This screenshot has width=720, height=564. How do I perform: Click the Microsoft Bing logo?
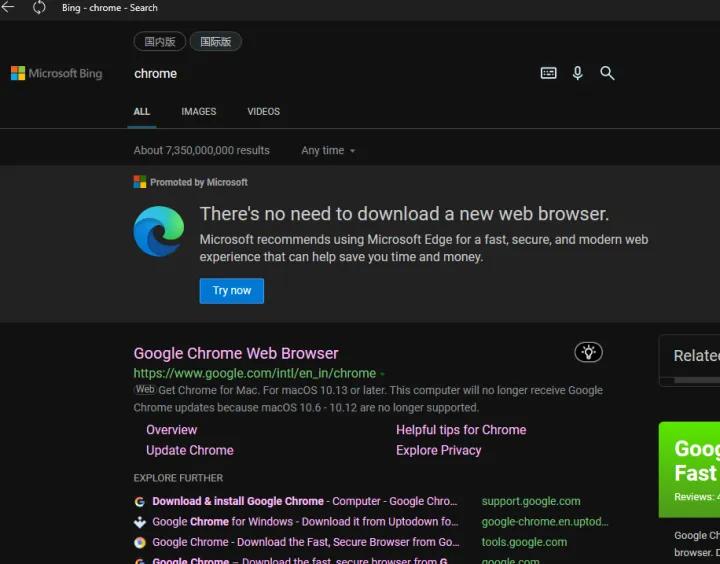click(x=57, y=73)
